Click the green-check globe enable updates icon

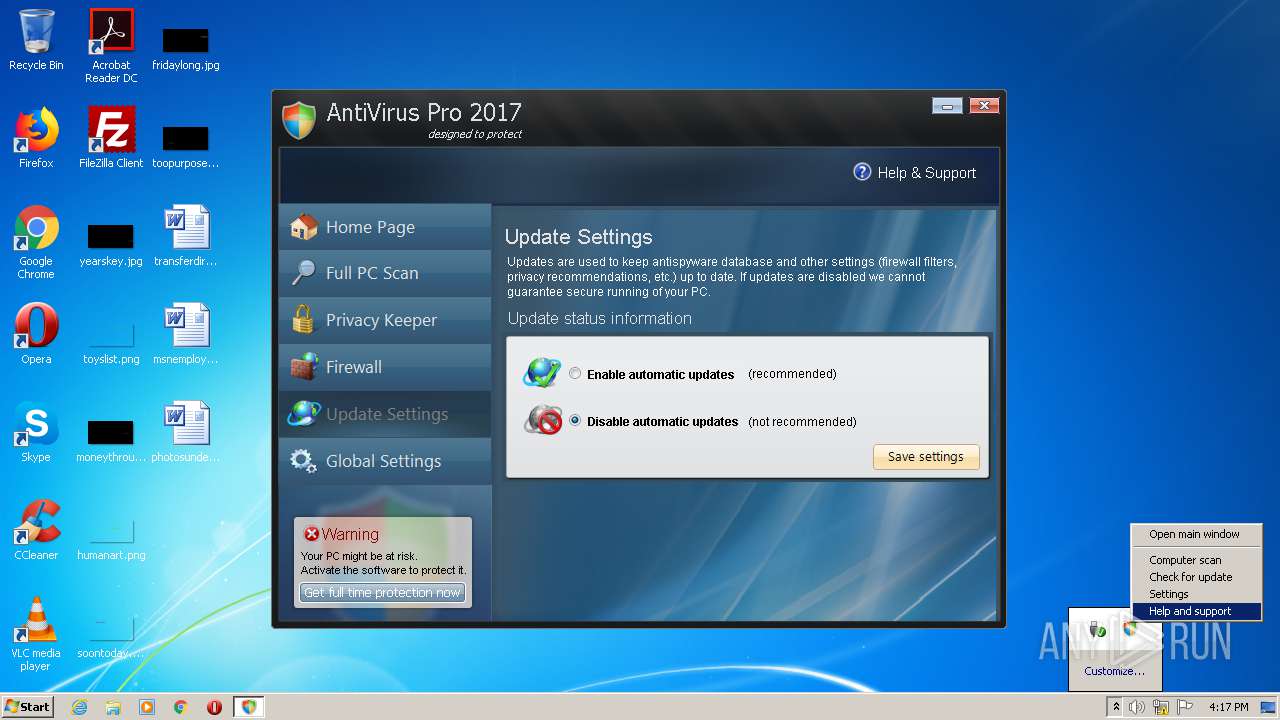542,373
